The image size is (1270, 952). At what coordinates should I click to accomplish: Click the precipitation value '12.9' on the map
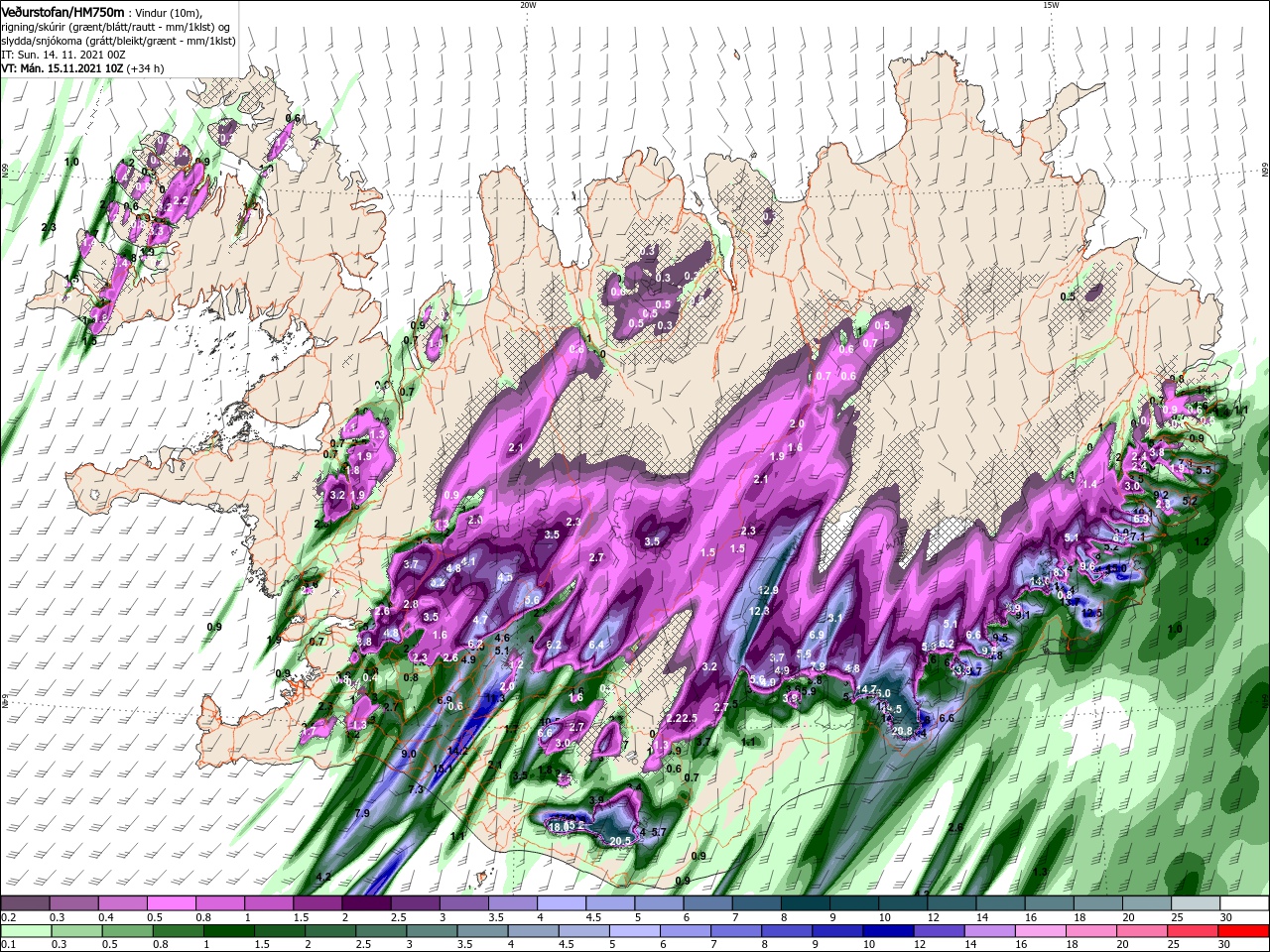click(767, 590)
